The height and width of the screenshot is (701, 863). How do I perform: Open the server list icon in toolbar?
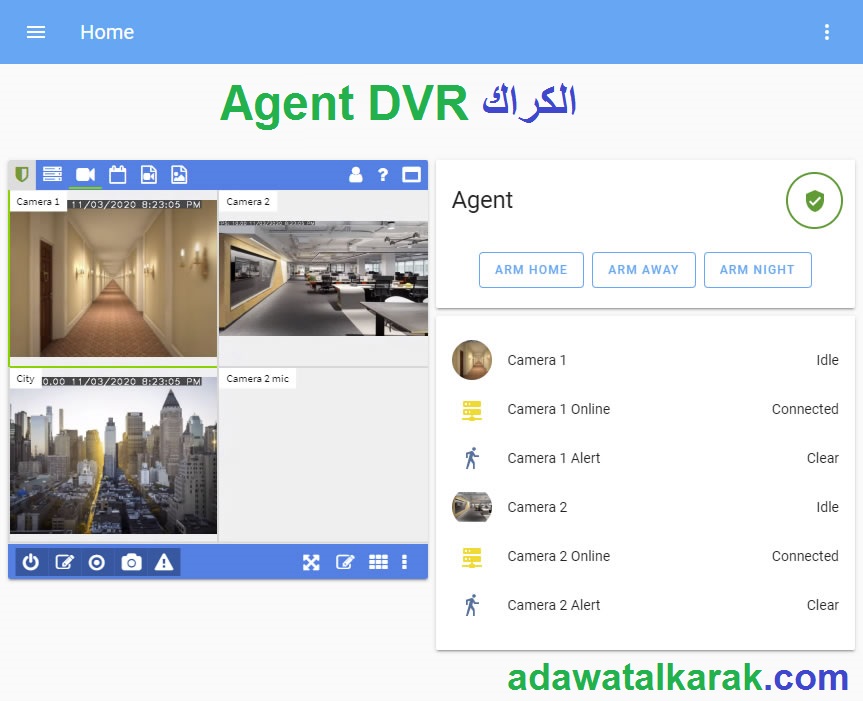coord(52,174)
